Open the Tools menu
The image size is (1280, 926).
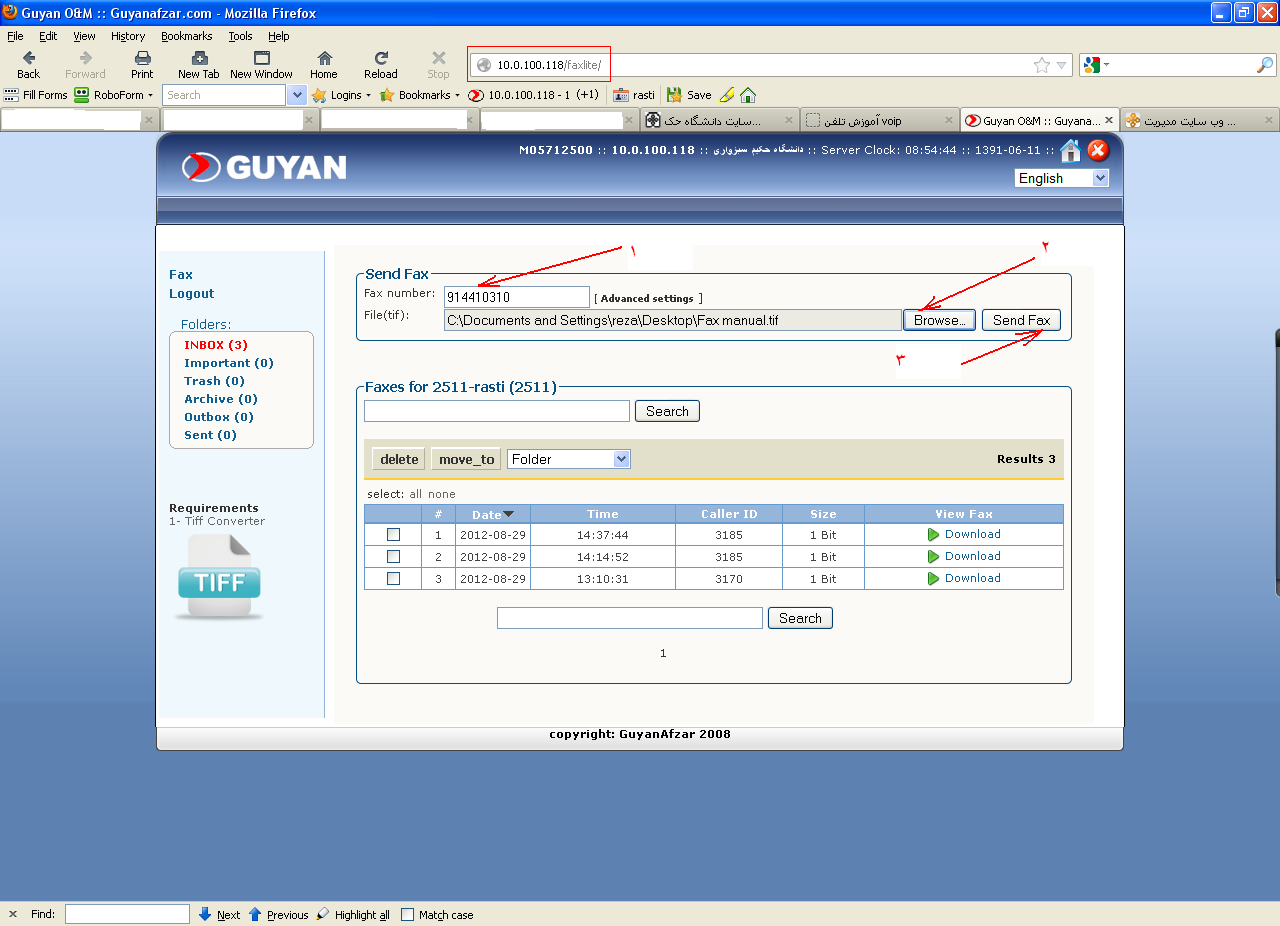[x=240, y=36]
